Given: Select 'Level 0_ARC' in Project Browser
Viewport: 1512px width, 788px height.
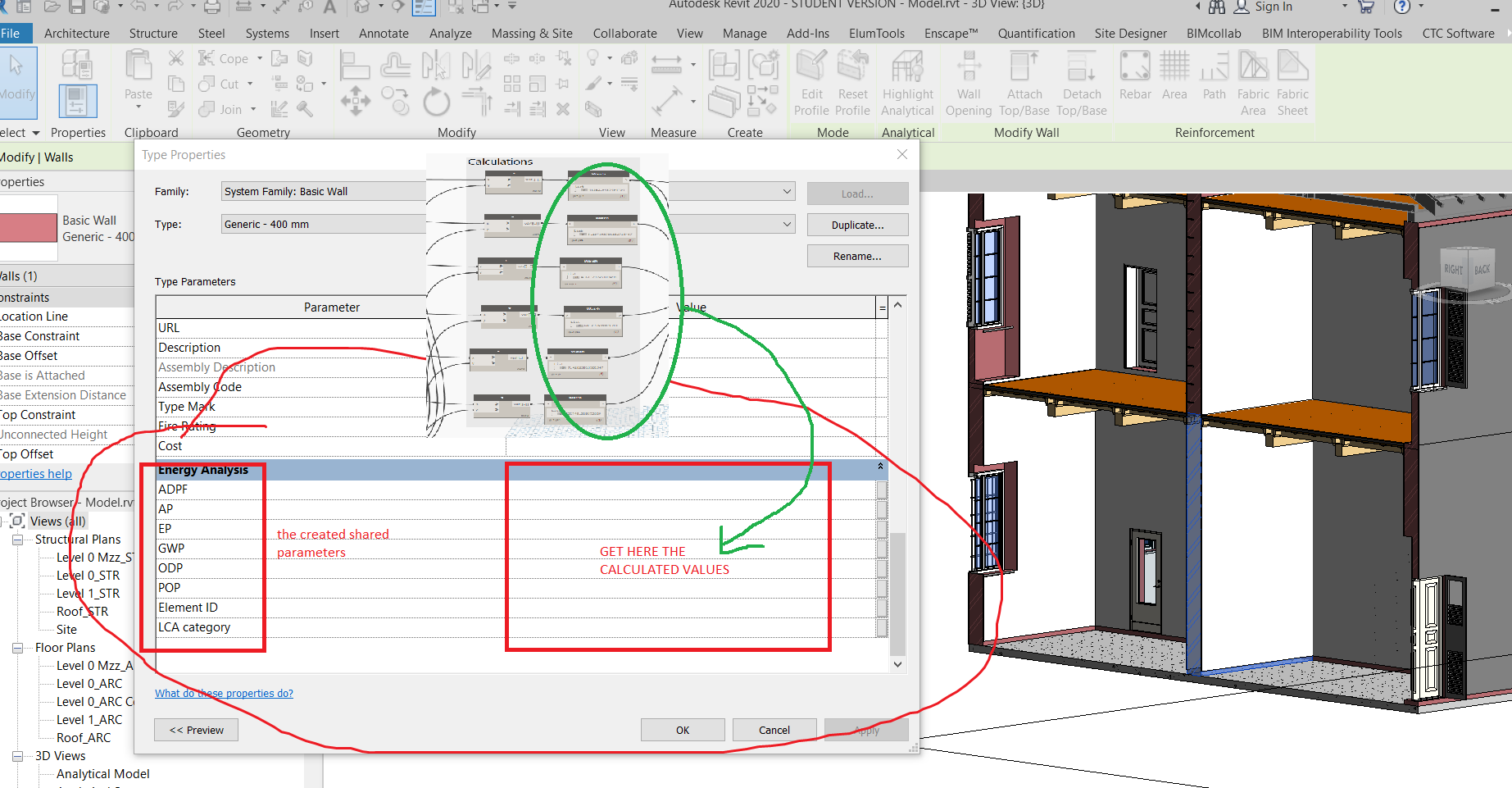Looking at the screenshot, I should pyautogui.click(x=89, y=684).
